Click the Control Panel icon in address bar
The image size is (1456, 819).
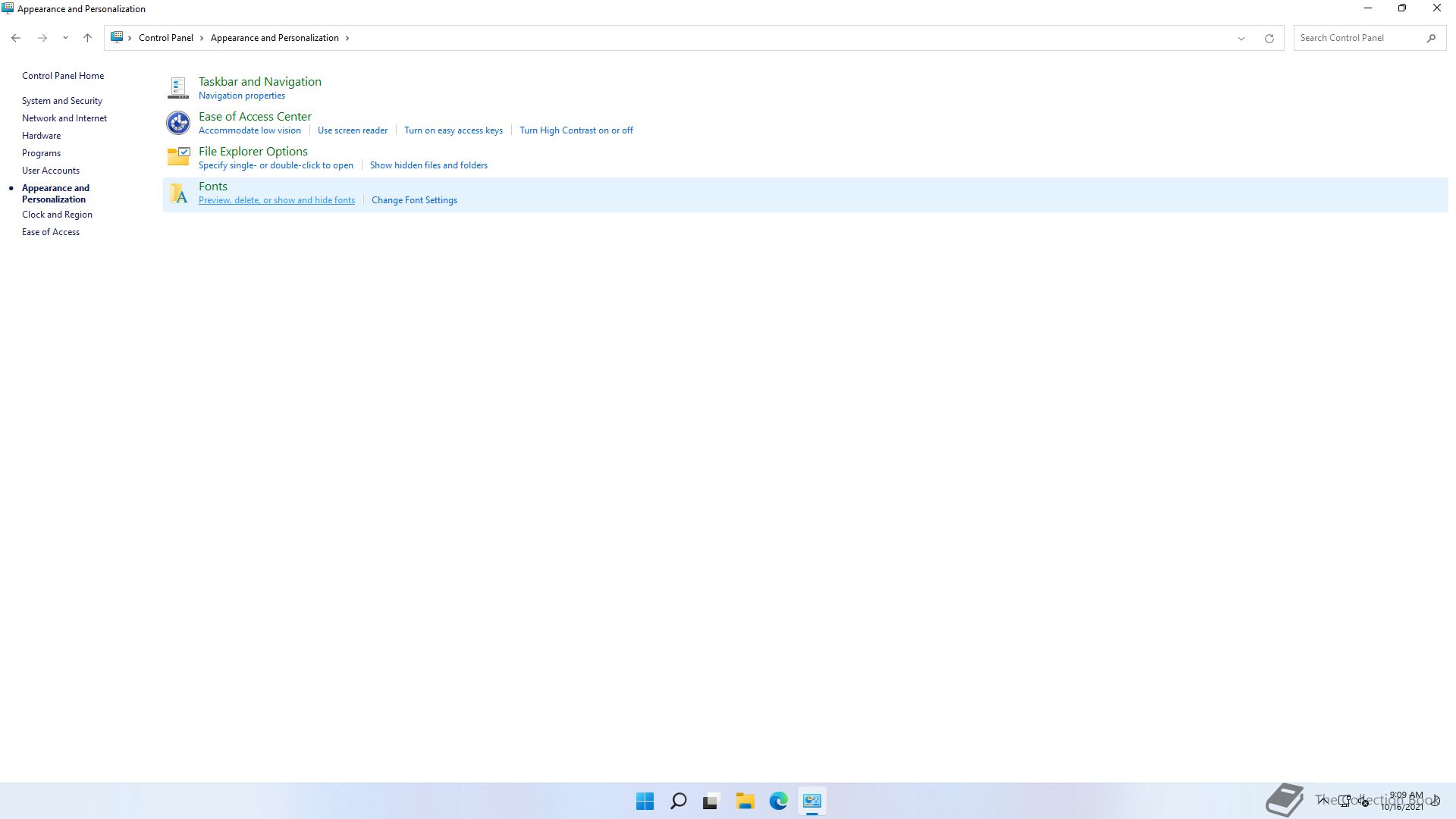117,37
